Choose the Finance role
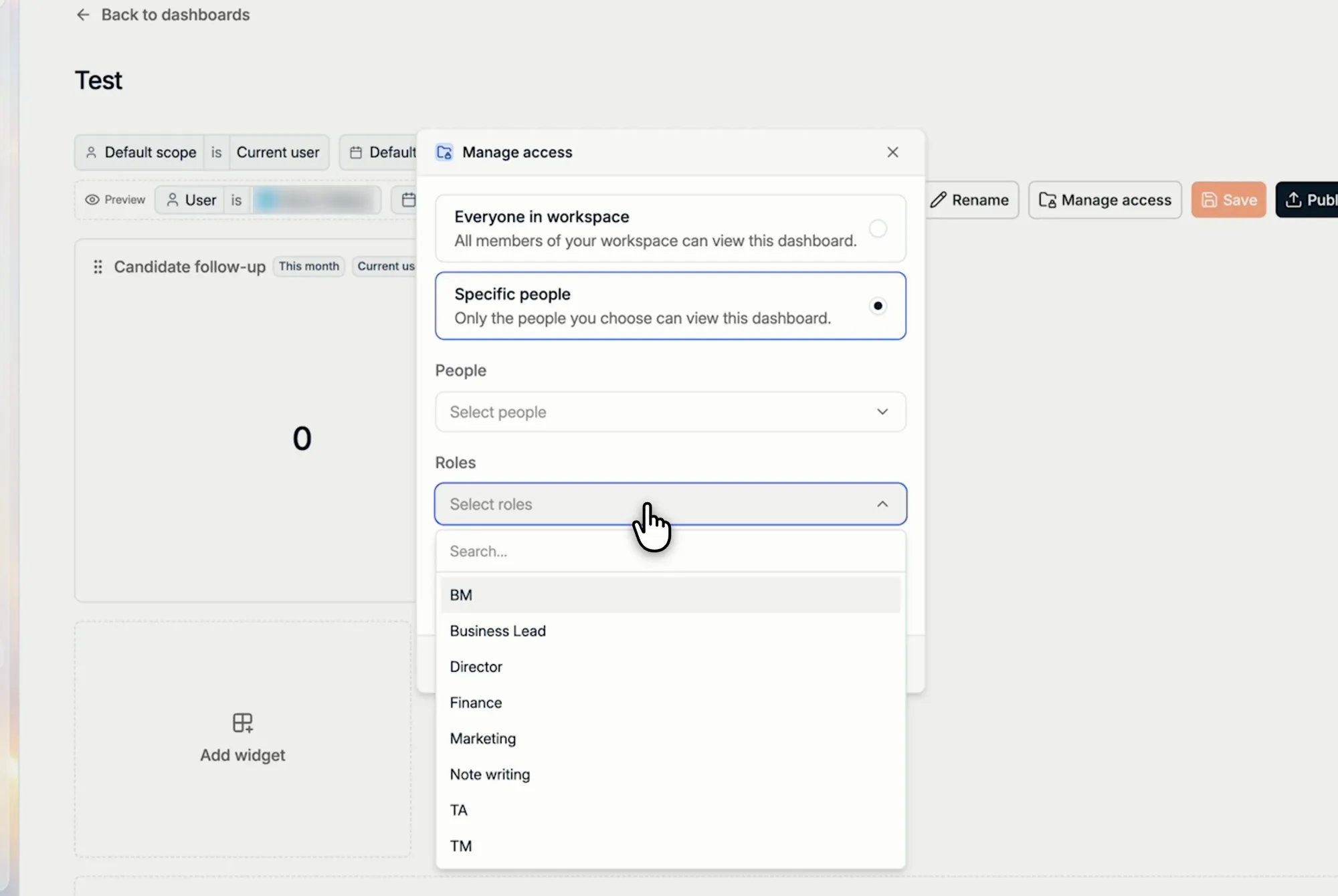This screenshot has height=896, width=1338. click(x=670, y=703)
